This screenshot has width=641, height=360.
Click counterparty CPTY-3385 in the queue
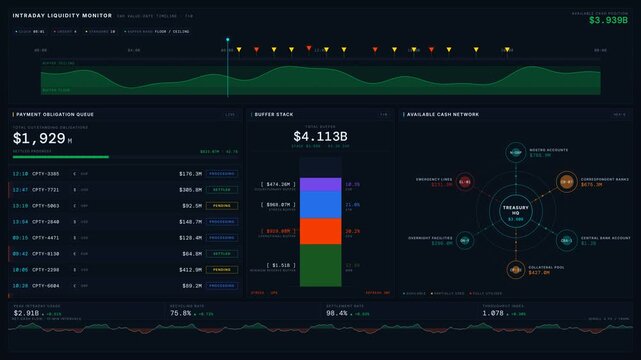[45, 174]
